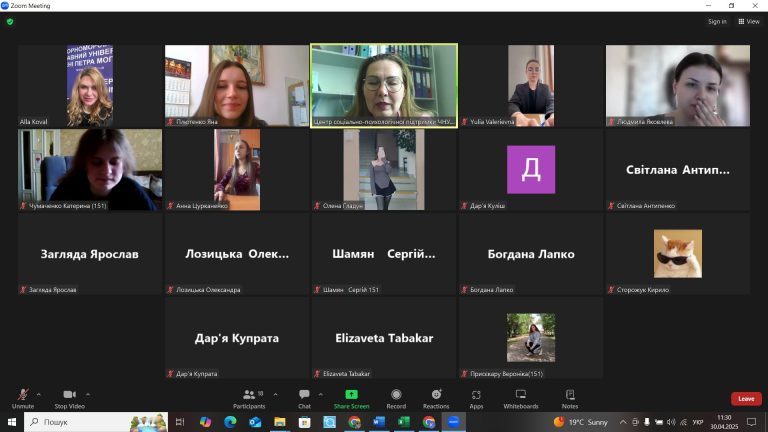
Task: Open the Apps icon
Action: pos(476,397)
